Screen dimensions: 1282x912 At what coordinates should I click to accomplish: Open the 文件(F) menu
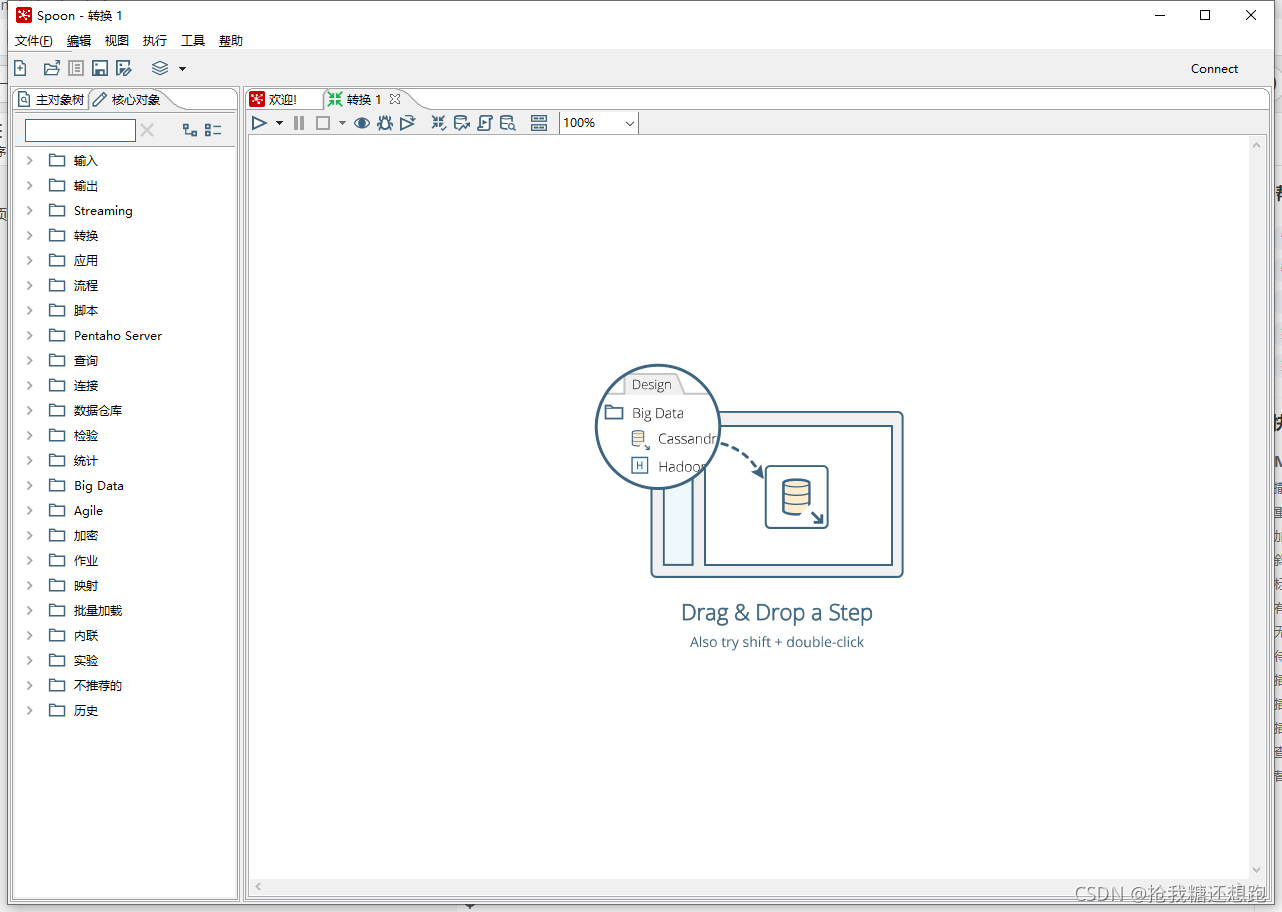[34, 41]
